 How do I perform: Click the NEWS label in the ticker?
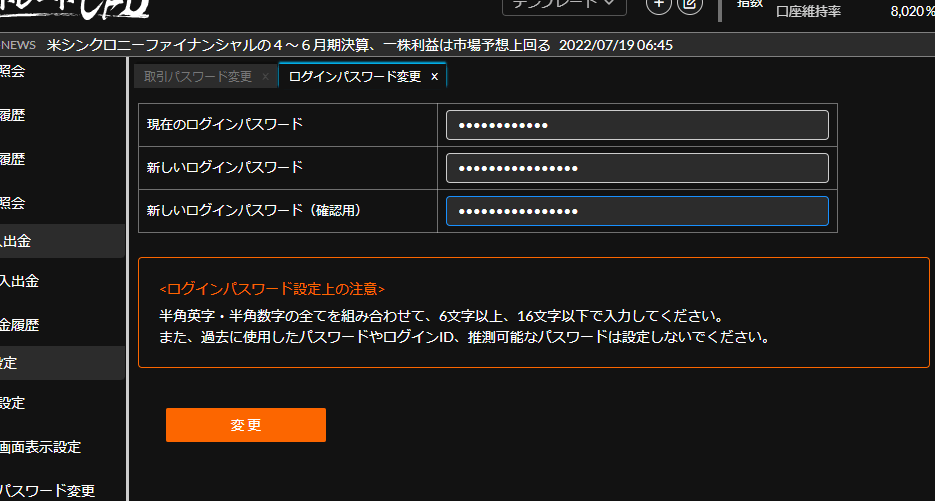pos(18,45)
